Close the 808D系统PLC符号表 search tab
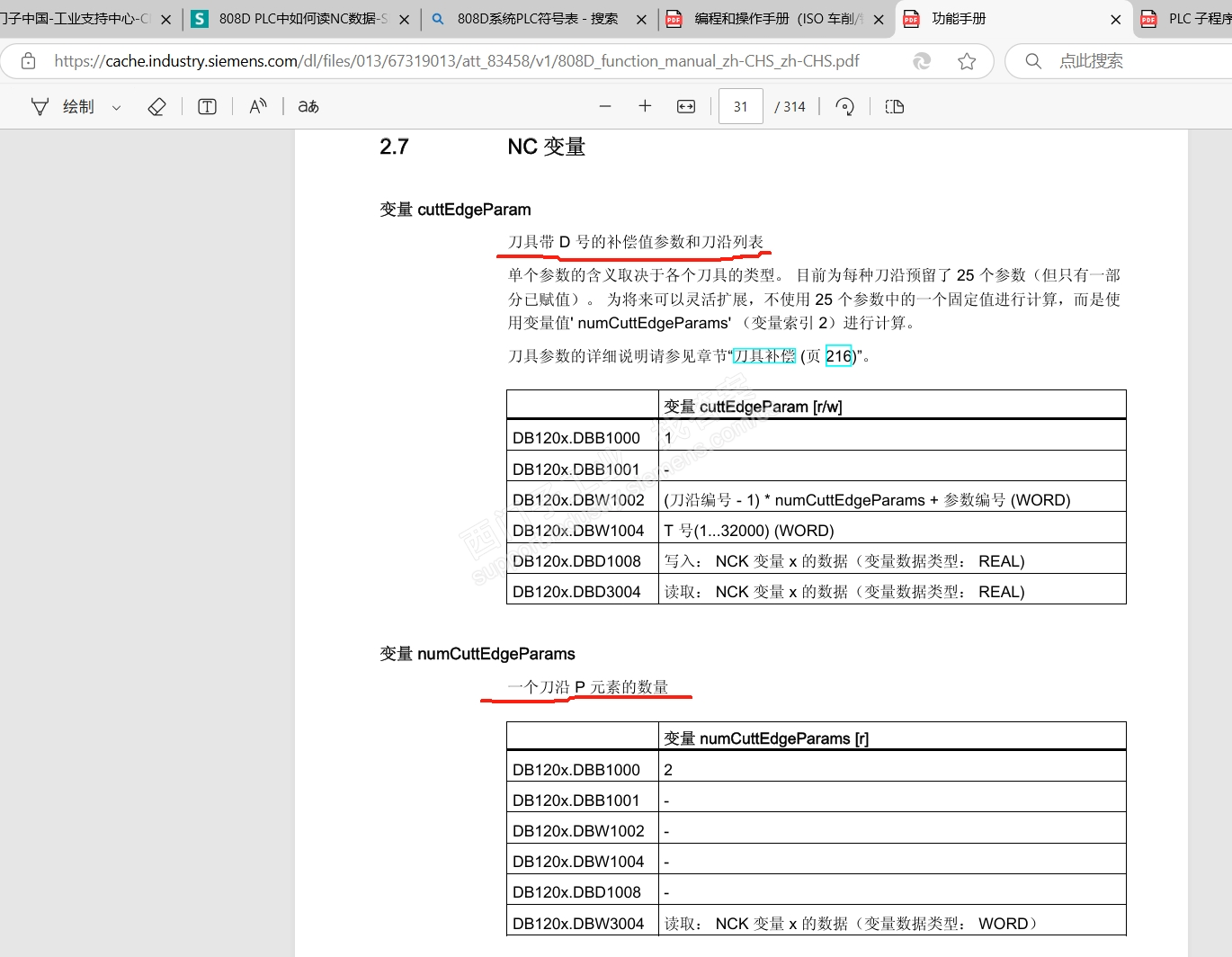The image size is (1232, 957). coord(641,19)
